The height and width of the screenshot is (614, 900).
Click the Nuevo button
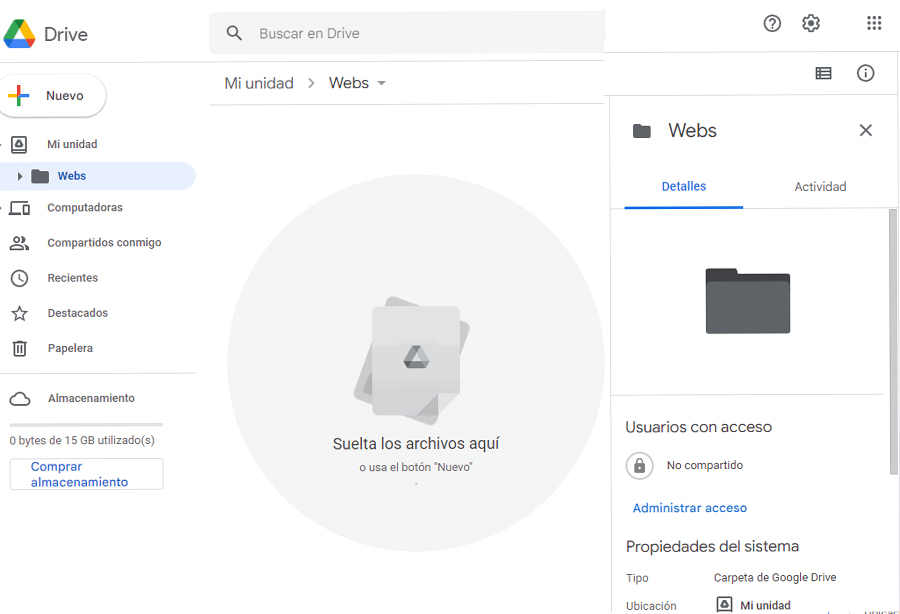54,96
